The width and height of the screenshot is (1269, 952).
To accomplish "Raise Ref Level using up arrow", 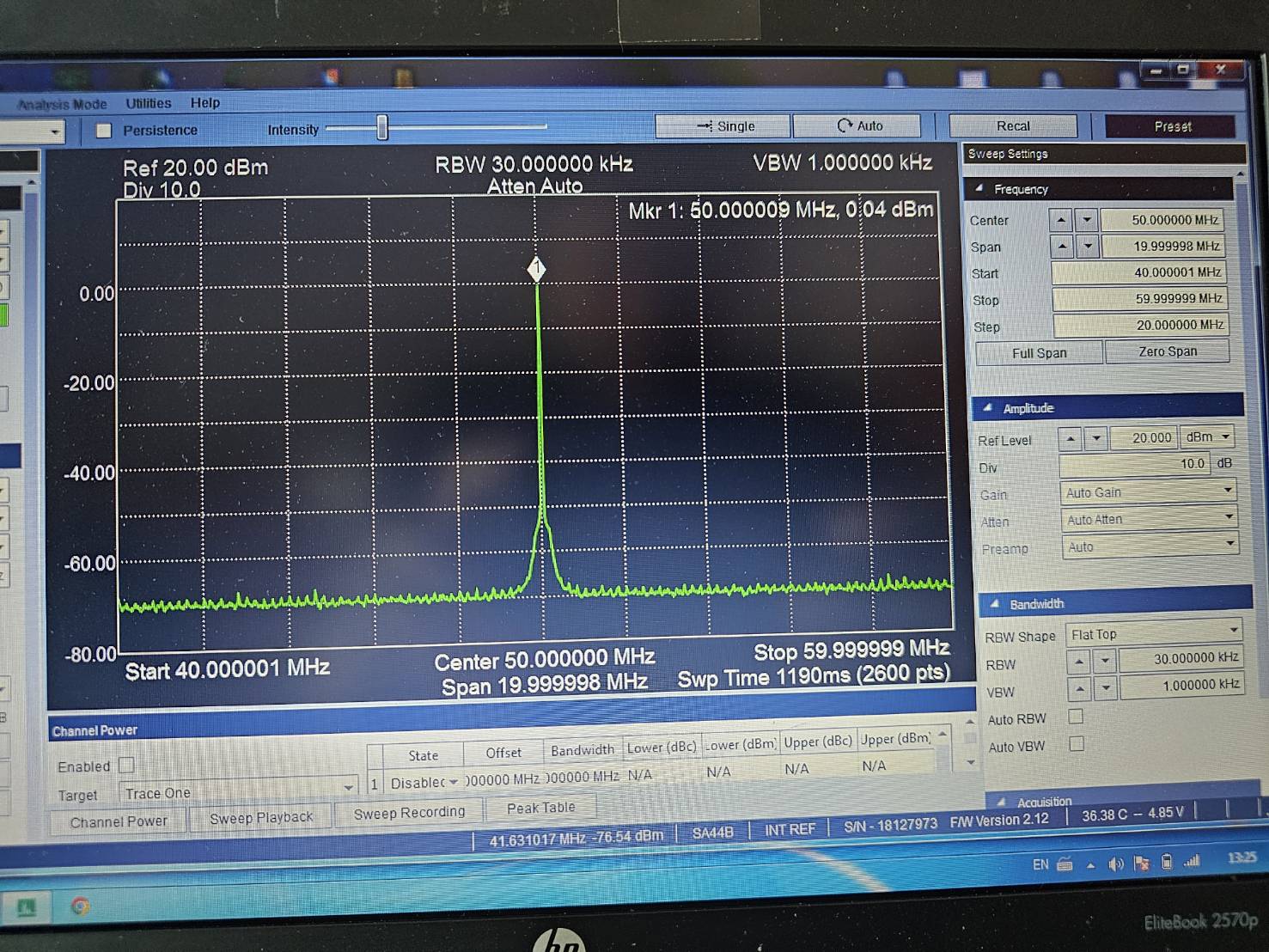I will click(x=1071, y=439).
